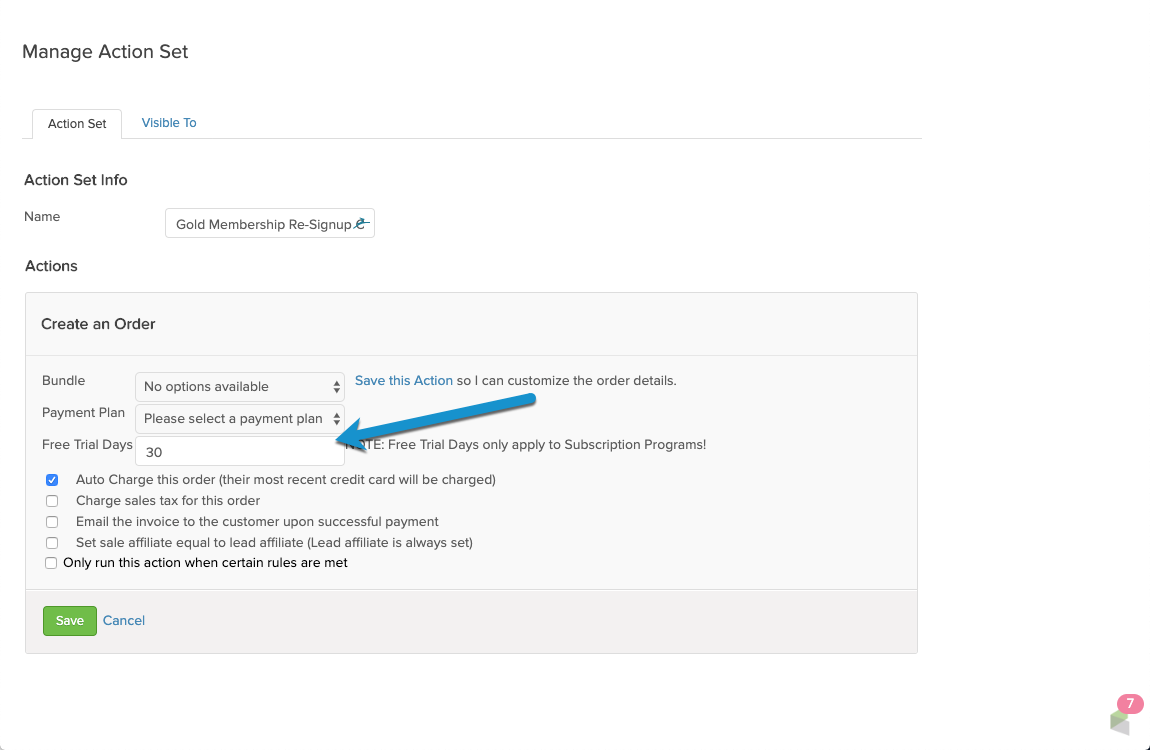Click the Cancel link
The width and height of the screenshot is (1150, 750).
point(124,620)
